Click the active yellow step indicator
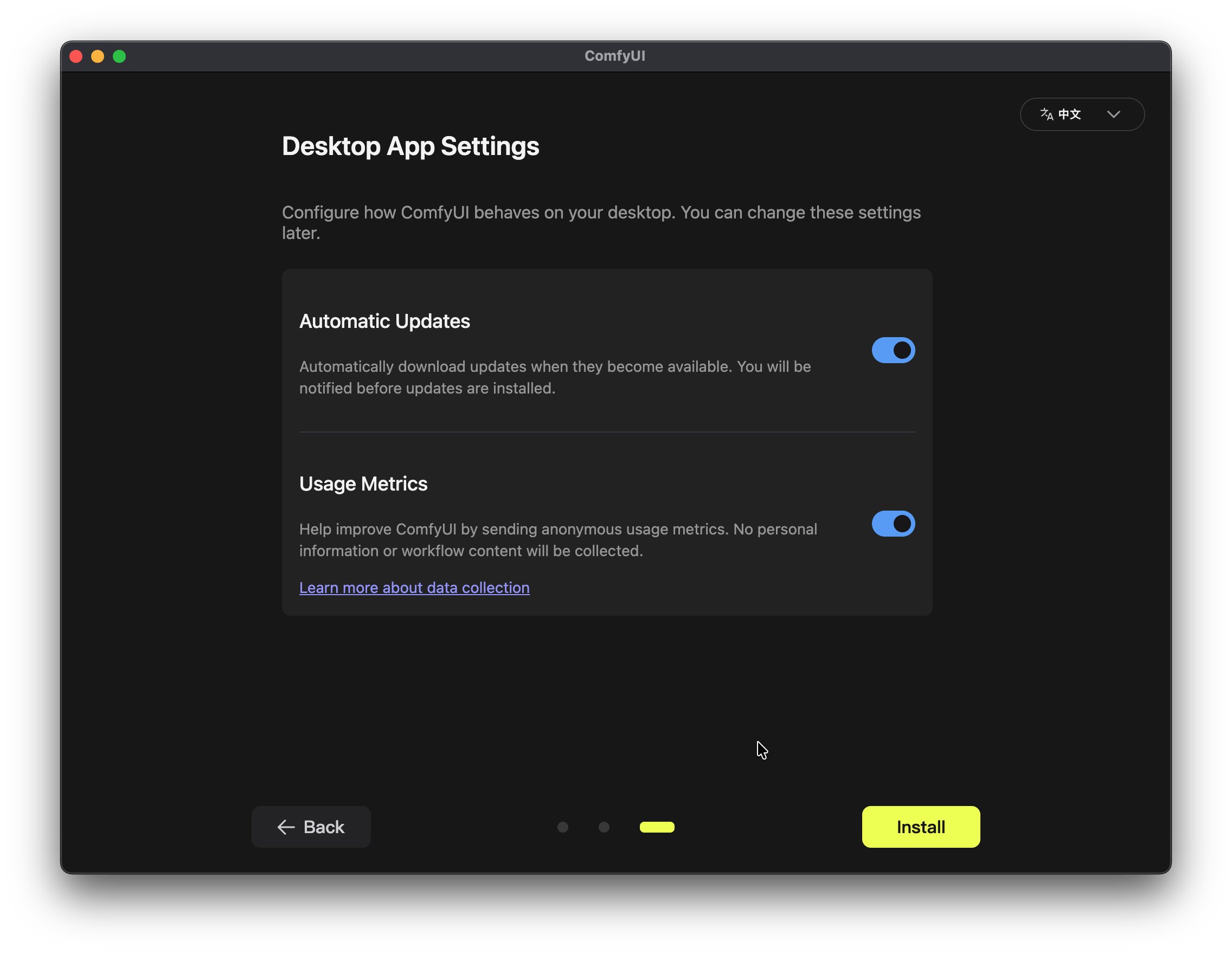This screenshot has width=1232, height=954. point(657,827)
